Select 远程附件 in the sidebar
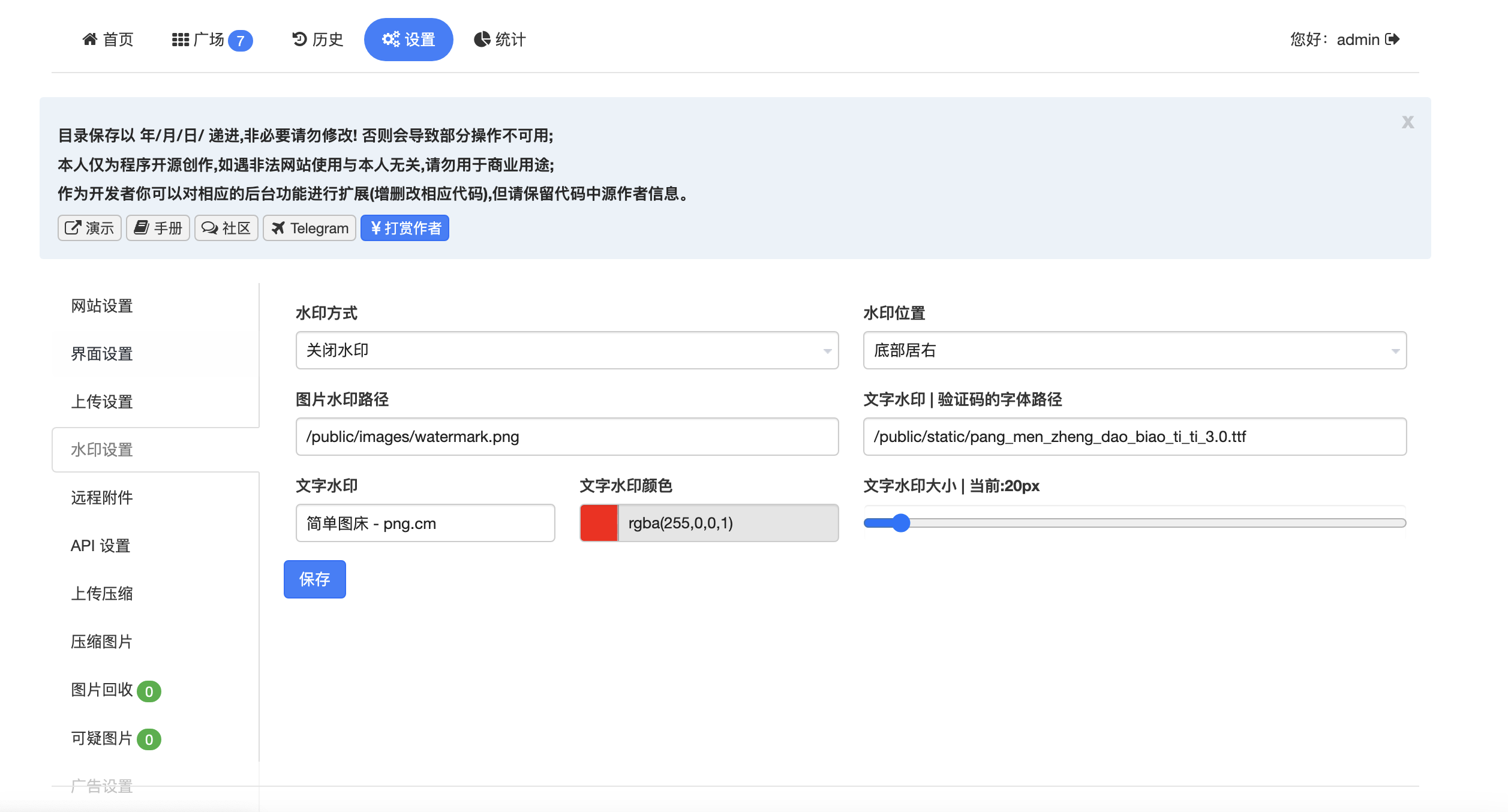This screenshot has width=1508, height=812. [102, 498]
